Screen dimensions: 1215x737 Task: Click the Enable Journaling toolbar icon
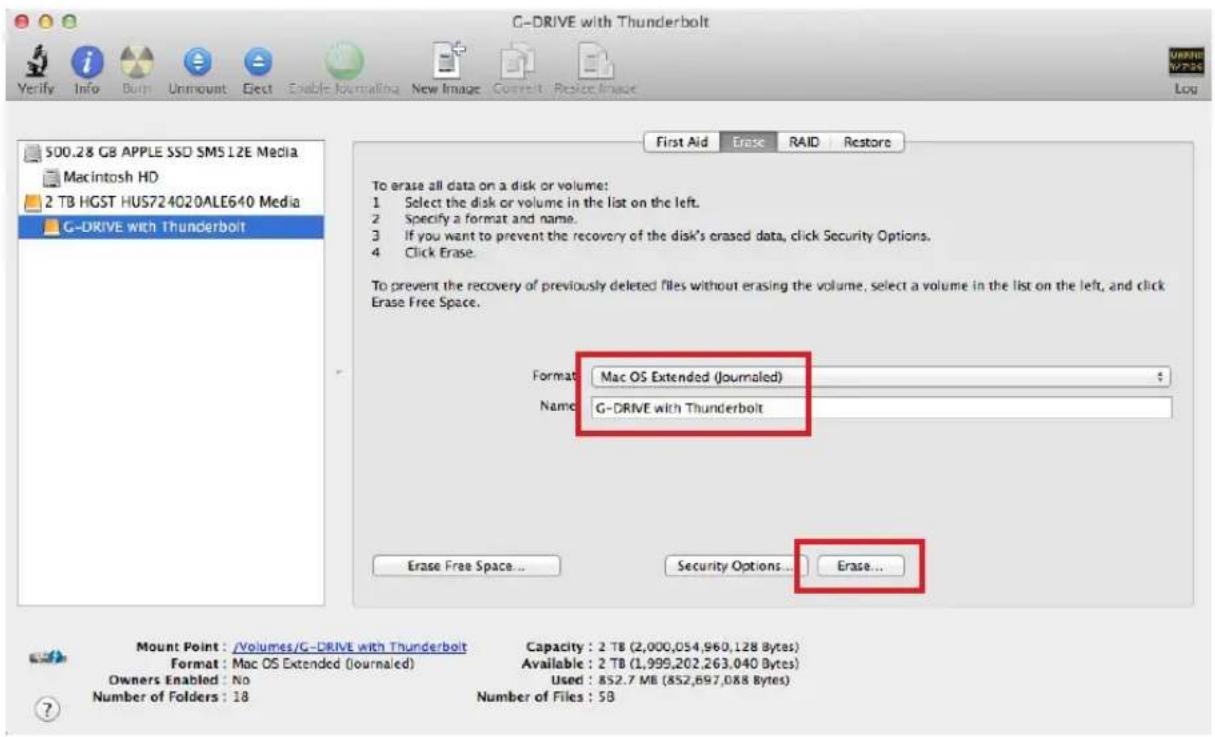(343, 63)
